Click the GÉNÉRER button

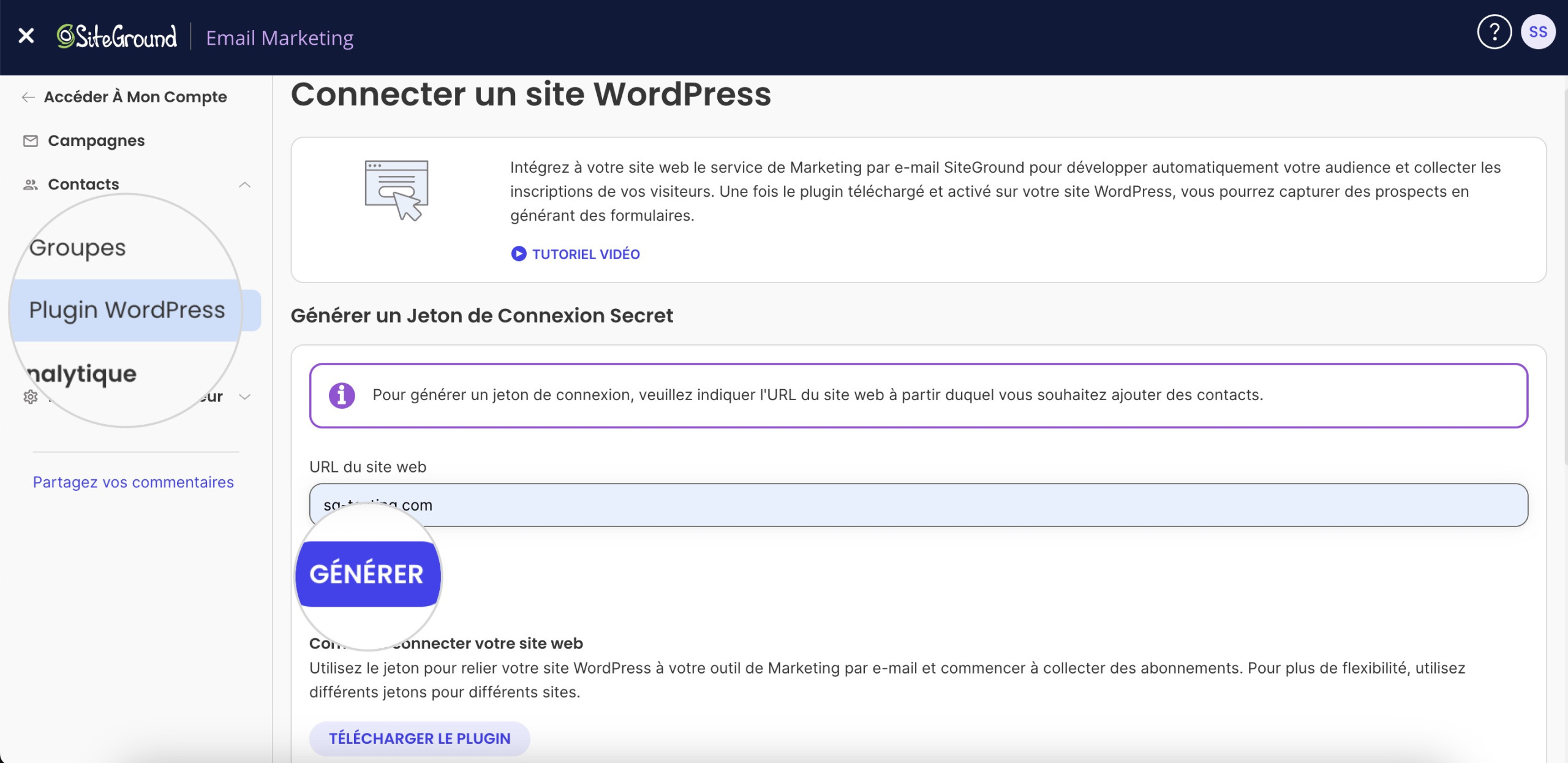(367, 574)
